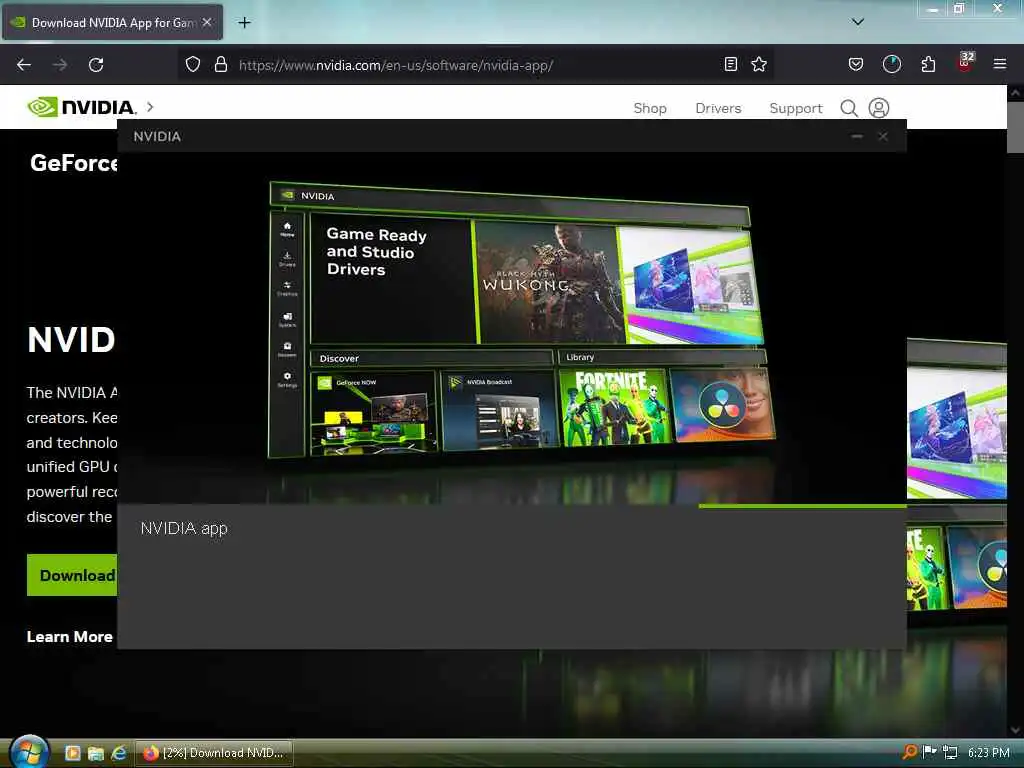1024x768 pixels.
Task: Open the circular Firefox toolbar icon
Action: point(891,64)
